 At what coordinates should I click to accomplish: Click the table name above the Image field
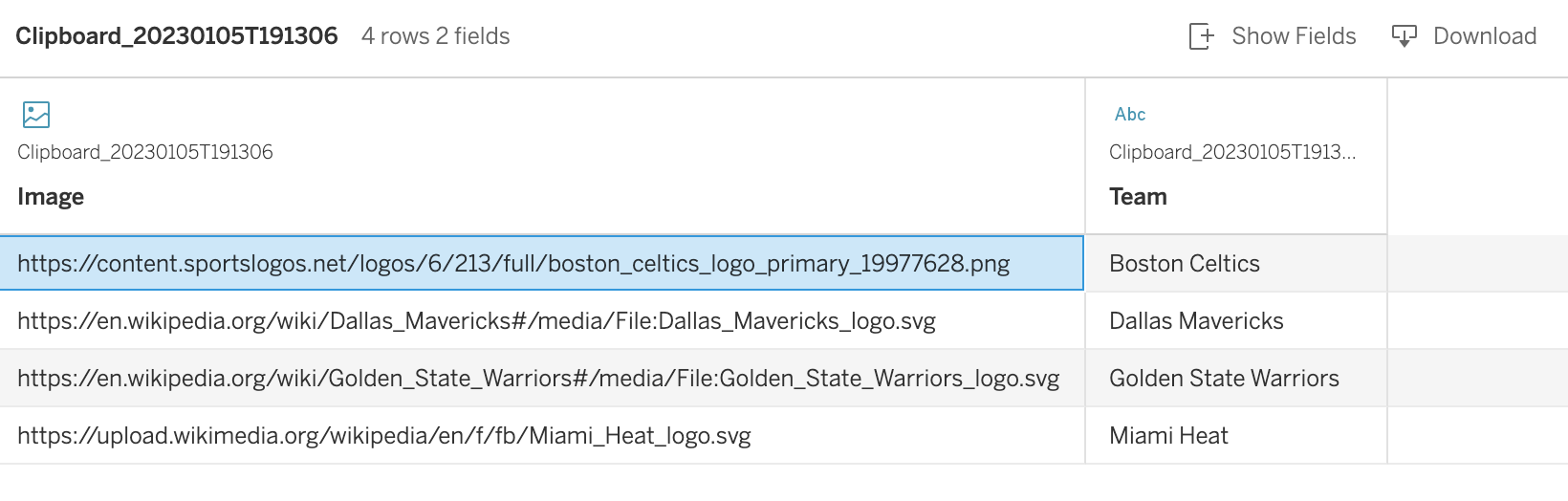[145, 152]
